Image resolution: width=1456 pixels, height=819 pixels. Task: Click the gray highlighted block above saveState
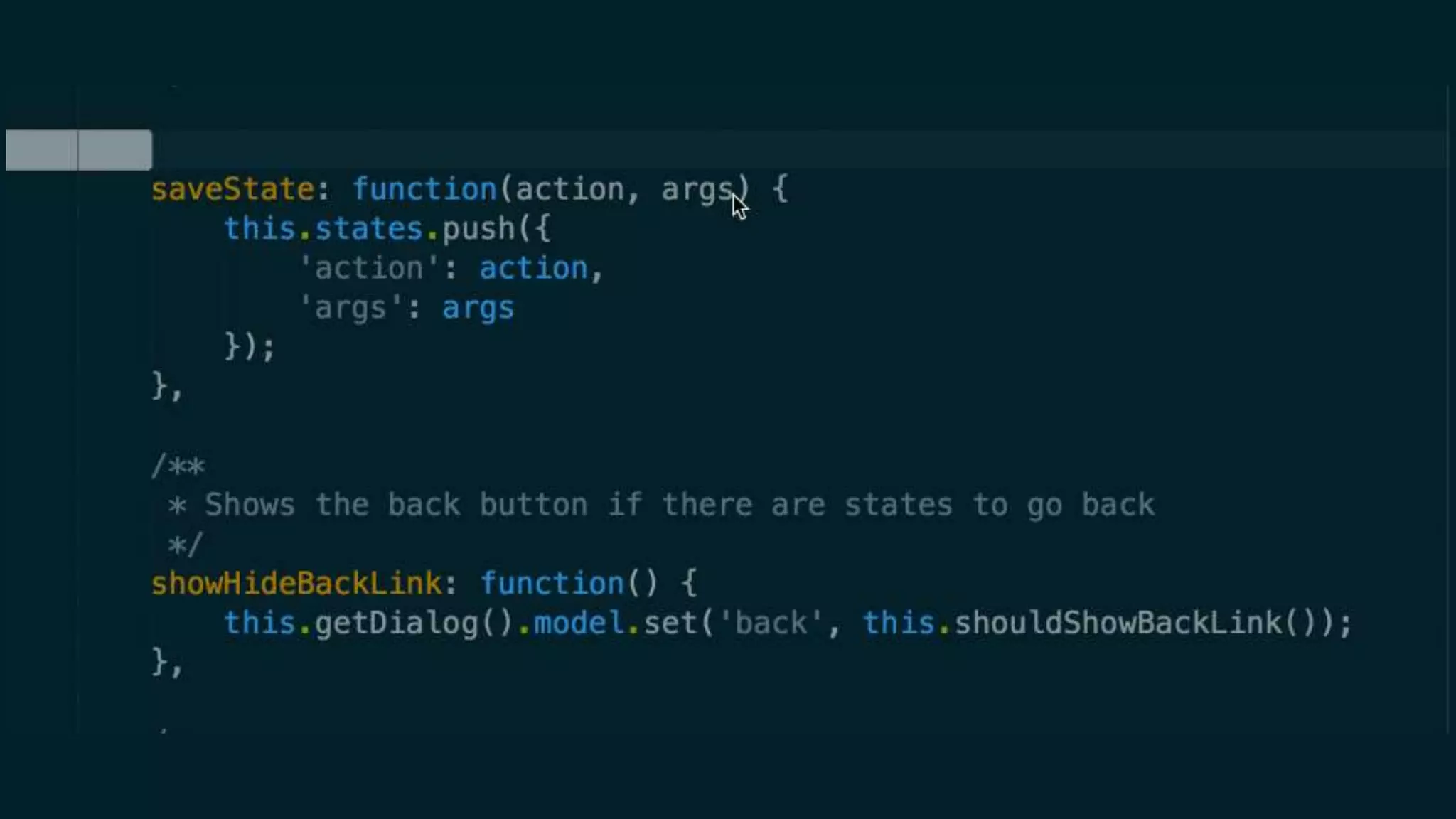(79, 150)
